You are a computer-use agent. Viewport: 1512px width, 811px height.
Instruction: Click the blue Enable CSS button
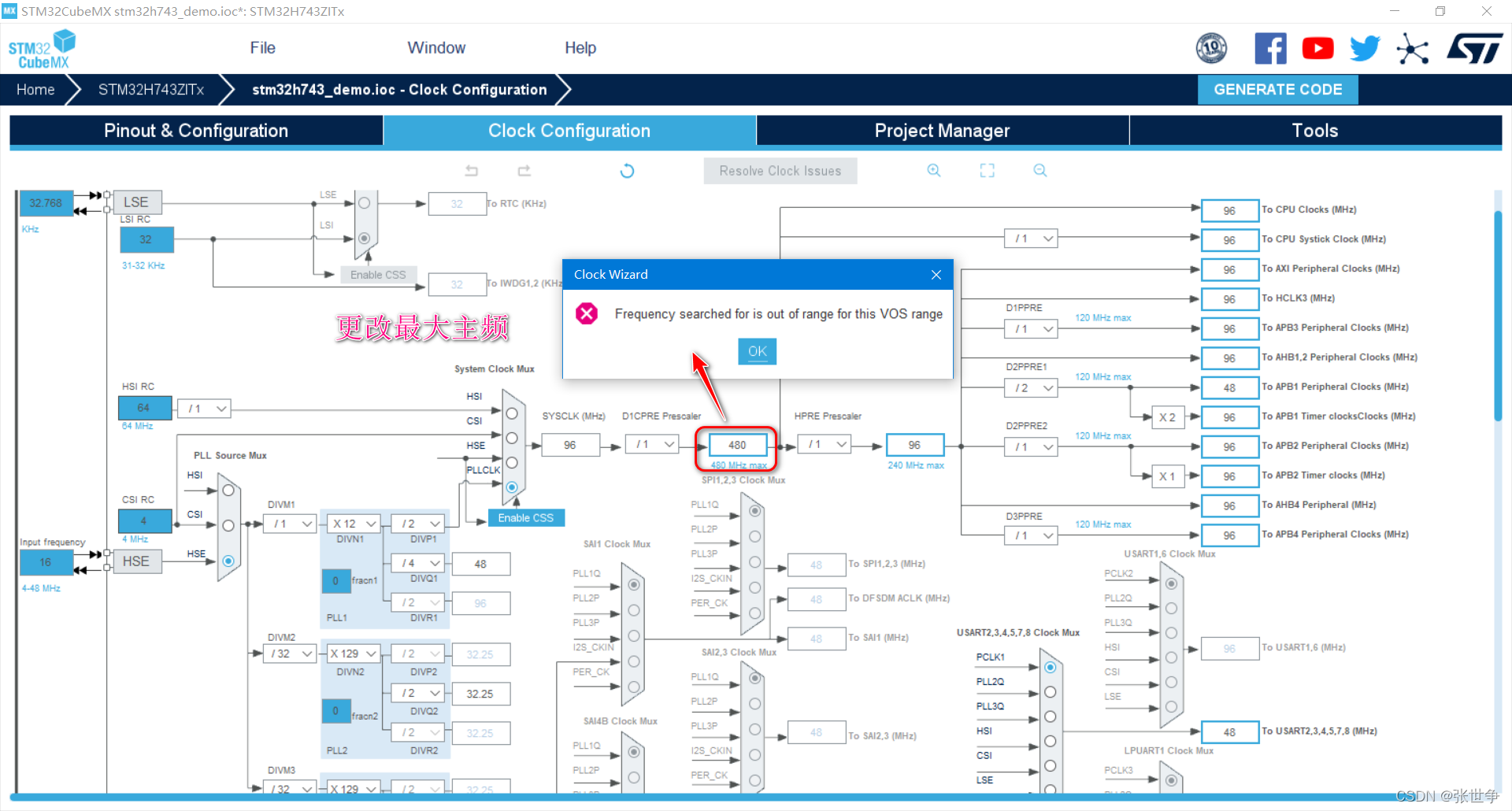pos(525,518)
